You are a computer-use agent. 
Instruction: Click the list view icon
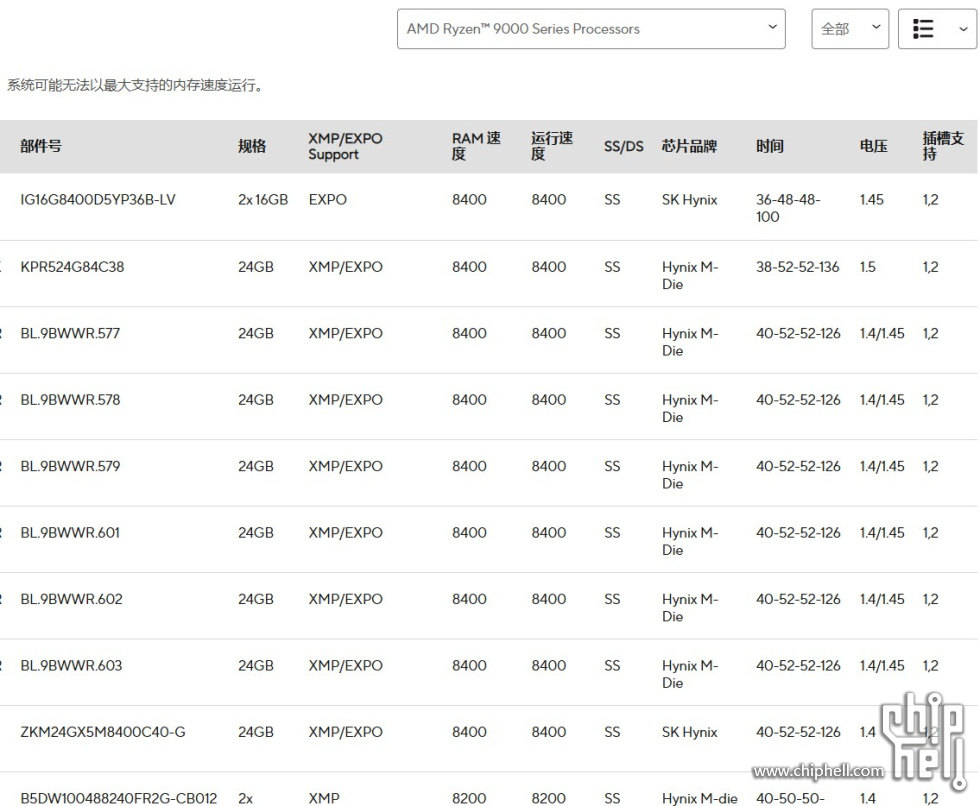[x=924, y=29]
